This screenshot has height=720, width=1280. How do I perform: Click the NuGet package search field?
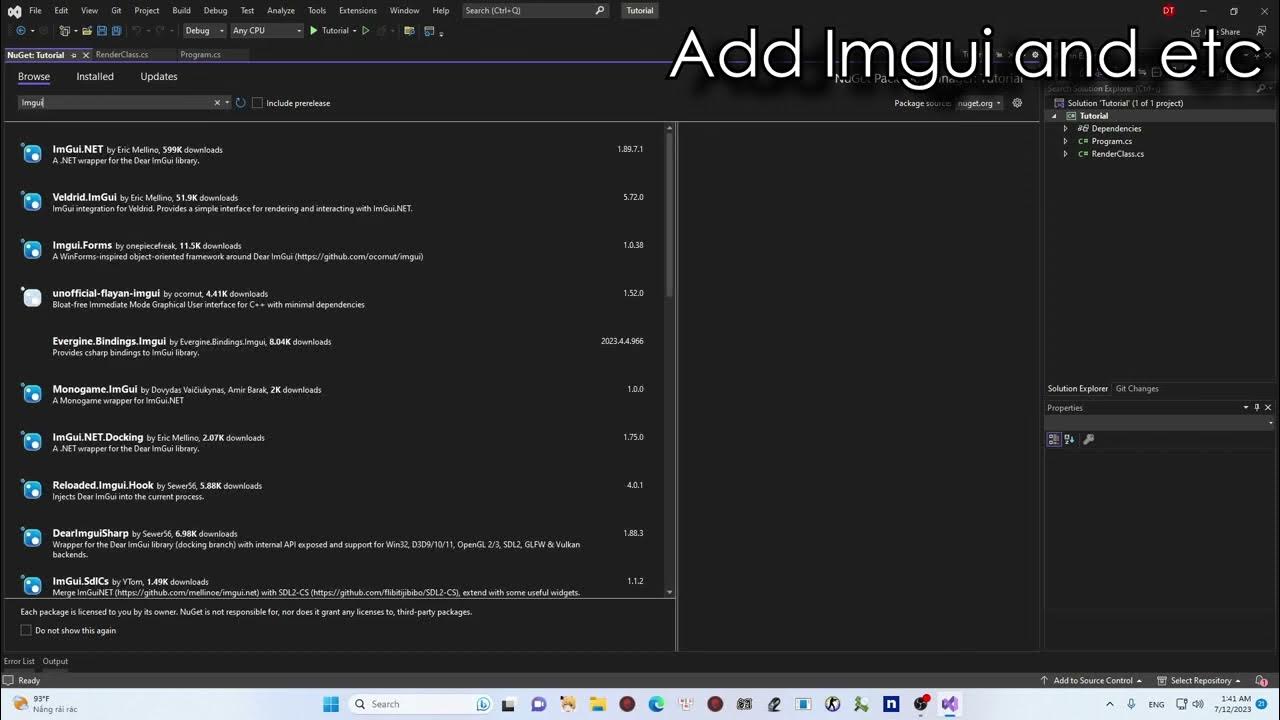point(115,103)
